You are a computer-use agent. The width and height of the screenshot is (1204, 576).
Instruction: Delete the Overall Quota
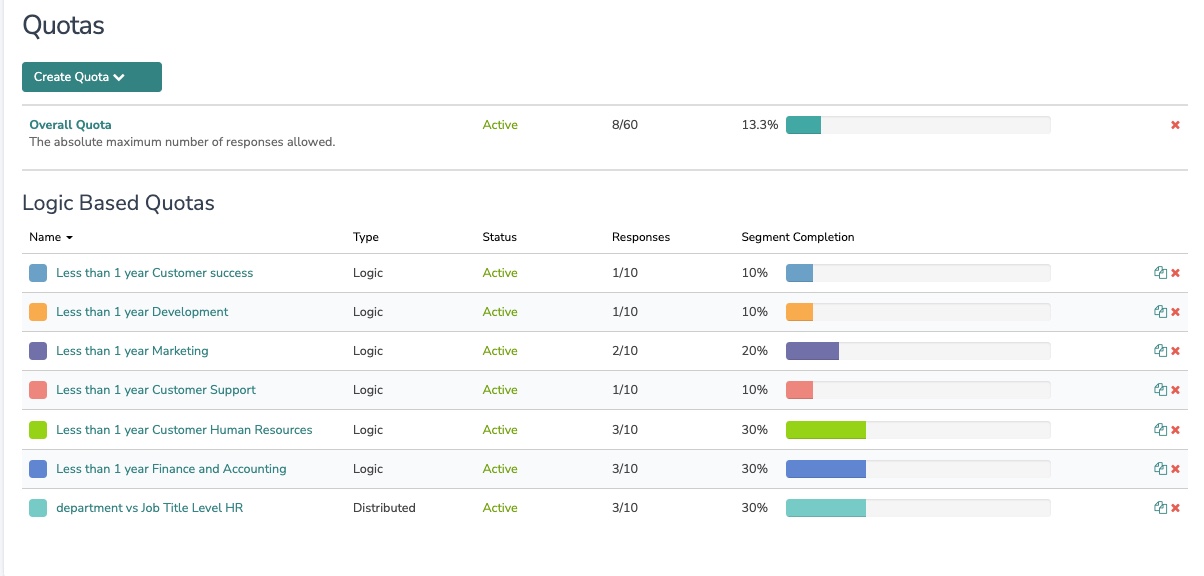(1176, 125)
